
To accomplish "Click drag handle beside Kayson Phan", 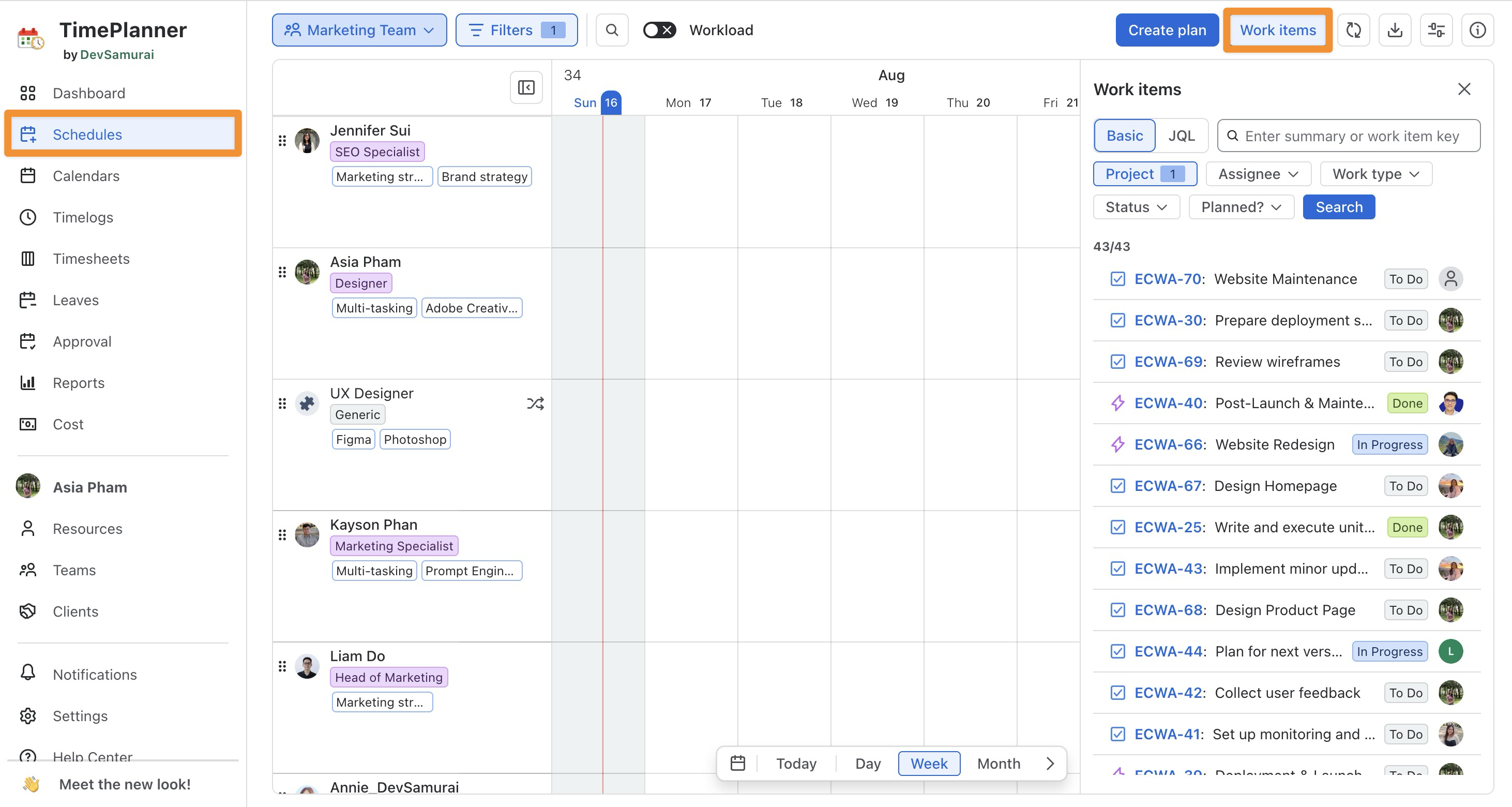I will (282, 534).
